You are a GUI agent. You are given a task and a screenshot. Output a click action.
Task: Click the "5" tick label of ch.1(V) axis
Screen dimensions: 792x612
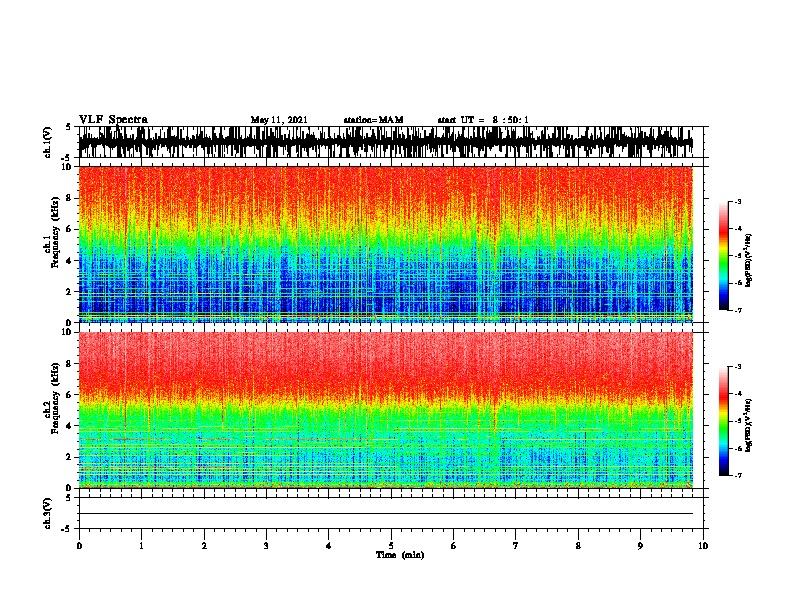click(x=70, y=127)
